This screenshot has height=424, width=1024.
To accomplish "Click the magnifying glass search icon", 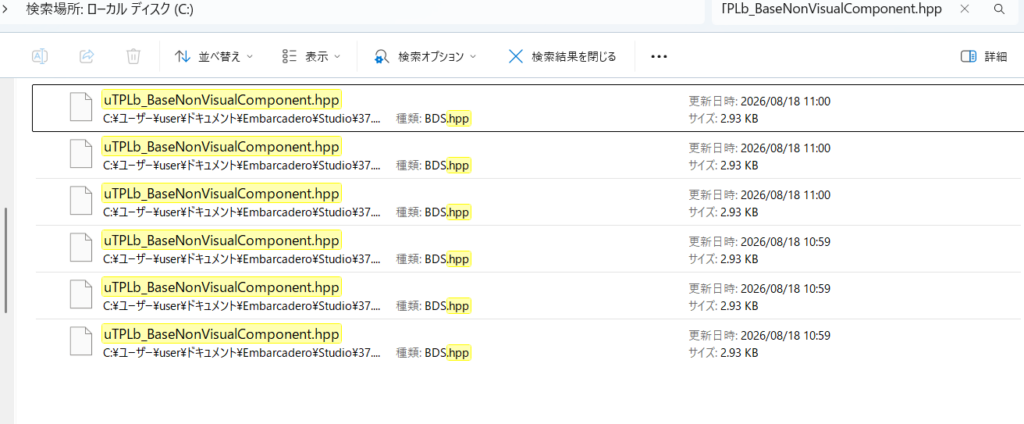I will tap(999, 9).
